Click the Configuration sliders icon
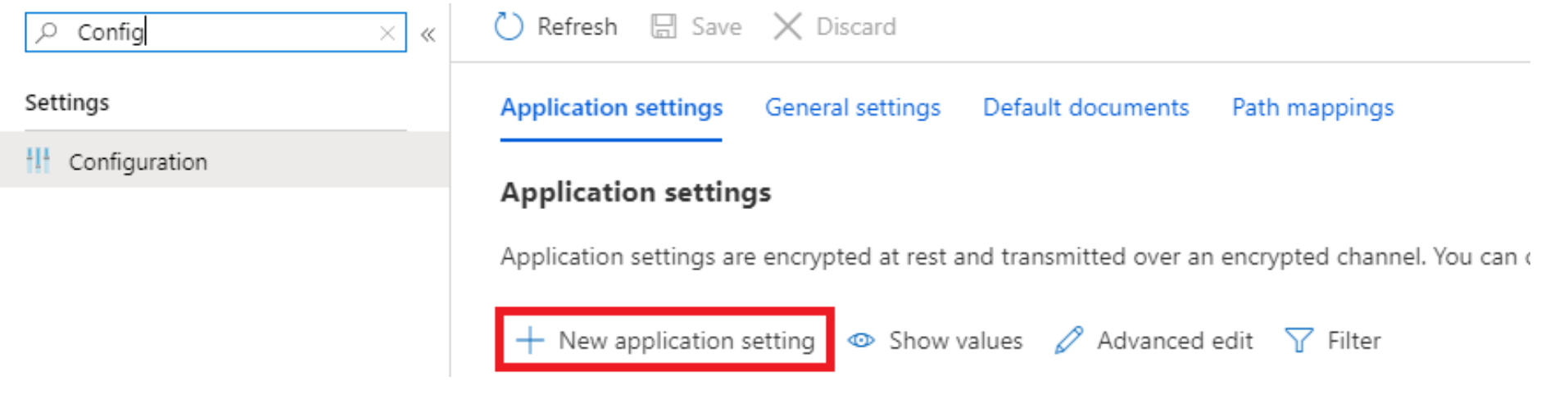 pos(38,161)
